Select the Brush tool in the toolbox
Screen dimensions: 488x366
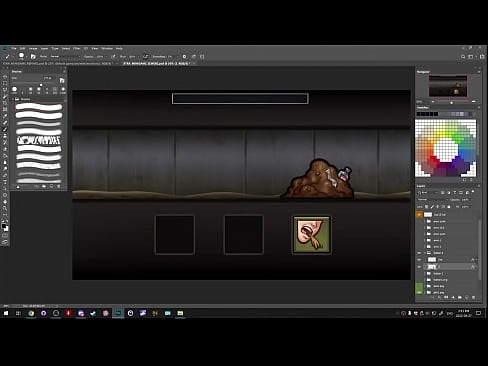[x=5, y=129]
